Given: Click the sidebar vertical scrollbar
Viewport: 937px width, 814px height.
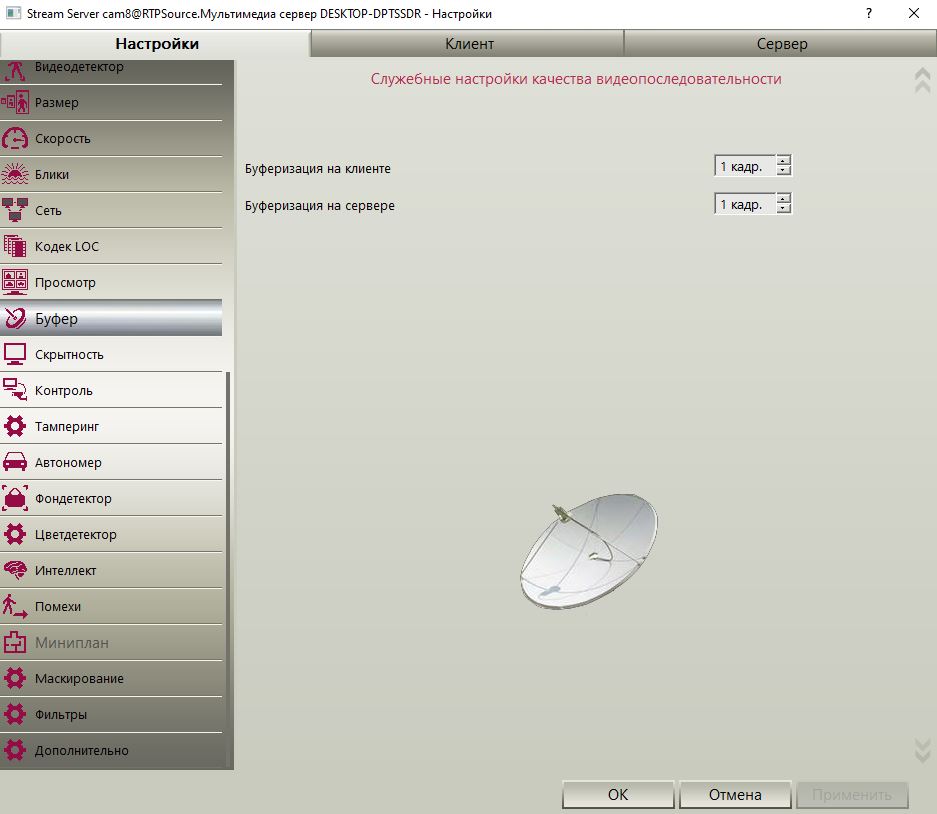Looking at the screenshot, I should 228,570.
